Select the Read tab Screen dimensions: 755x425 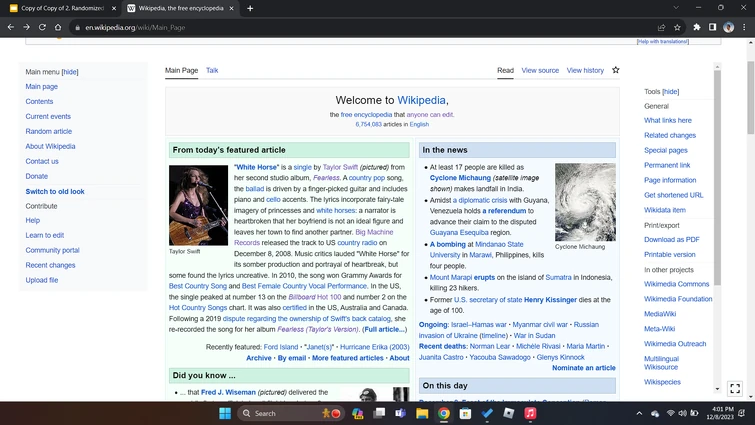[x=505, y=70]
